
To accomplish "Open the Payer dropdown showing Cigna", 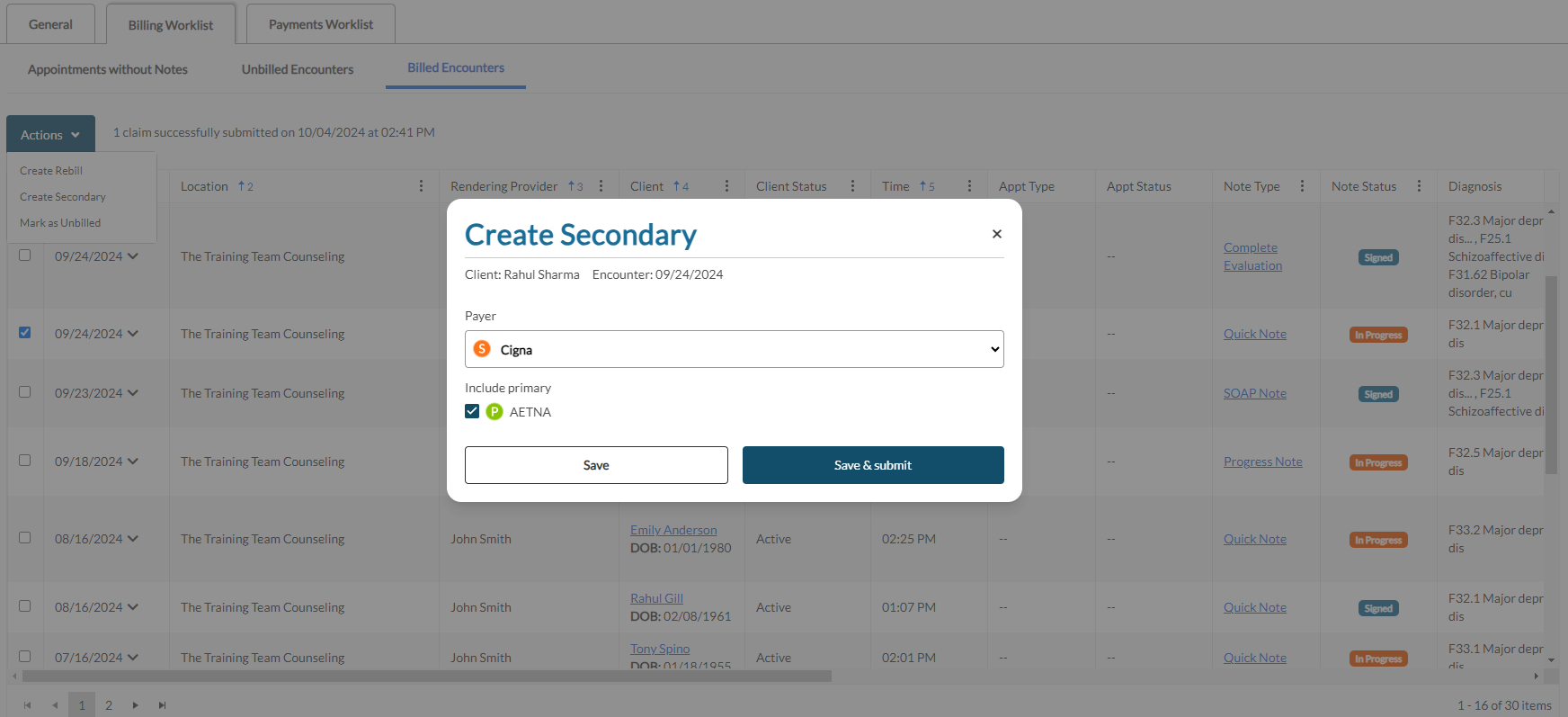I will coord(734,349).
